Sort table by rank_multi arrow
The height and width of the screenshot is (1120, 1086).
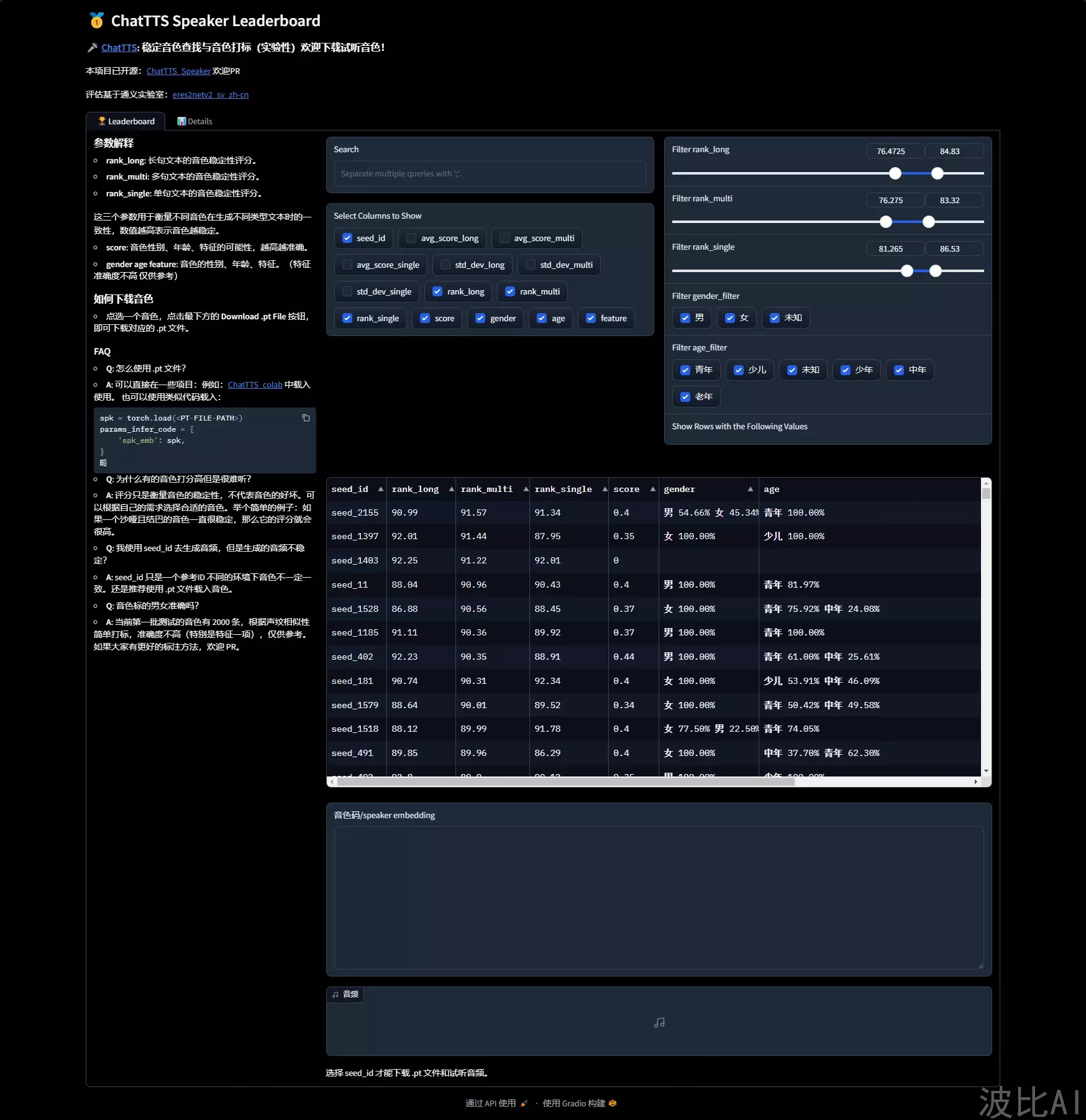click(526, 489)
